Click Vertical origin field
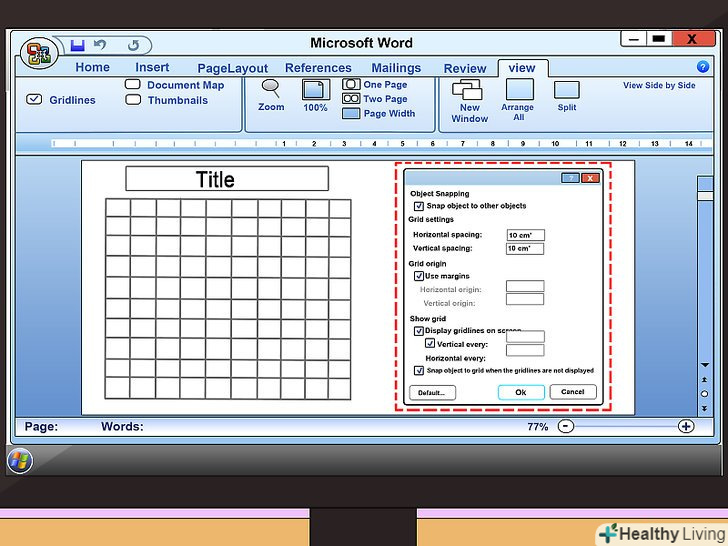This screenshot has width=728, height=546. (x=525, y=299)
